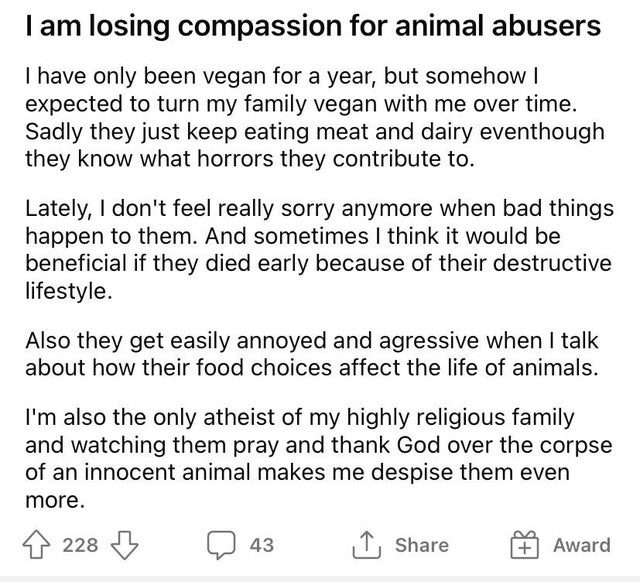Screen dimensions: 640x582
Task: Click the line 'they know what horrors they contribute to'
Action: pos(250,159)
